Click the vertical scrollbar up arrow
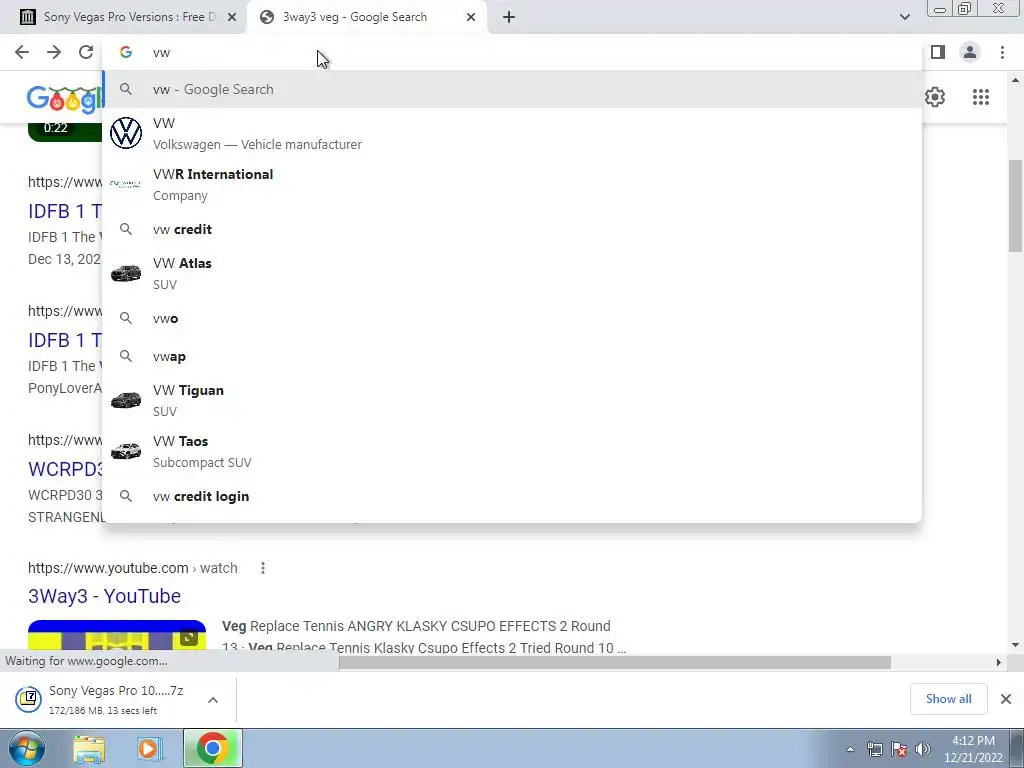Screen dimensions: 1024x768 [x=1016, y=80]
